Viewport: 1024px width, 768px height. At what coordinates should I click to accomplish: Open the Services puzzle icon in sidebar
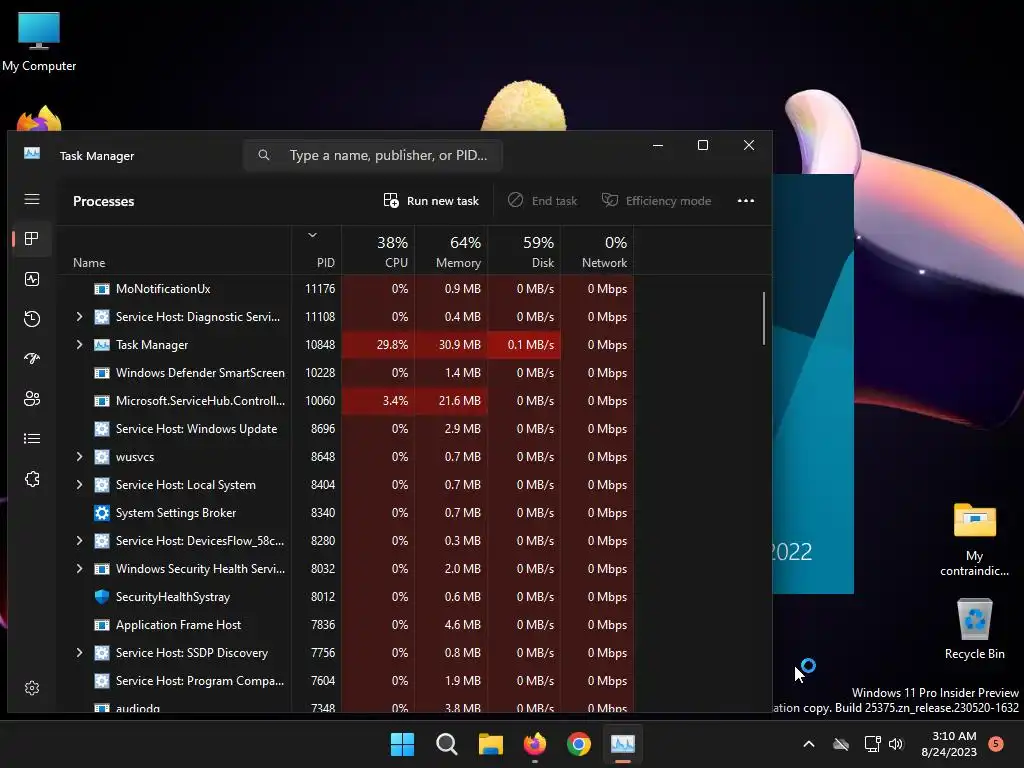click(32, 479)
